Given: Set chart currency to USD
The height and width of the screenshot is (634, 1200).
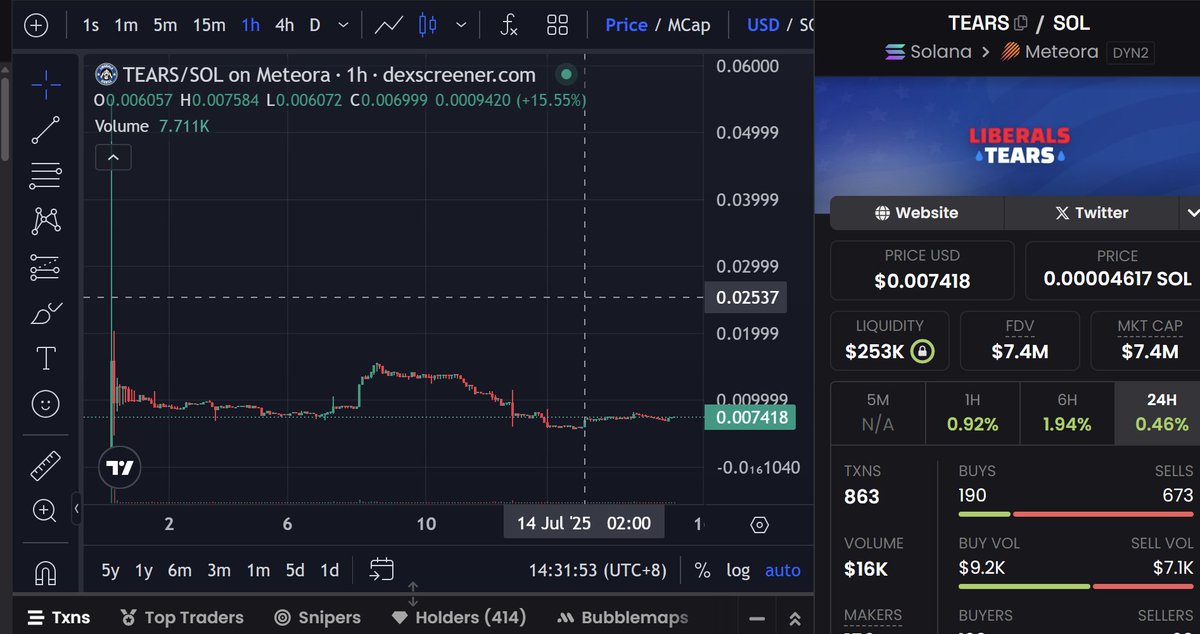Looking at the screenshot, I should pos(763,25).
